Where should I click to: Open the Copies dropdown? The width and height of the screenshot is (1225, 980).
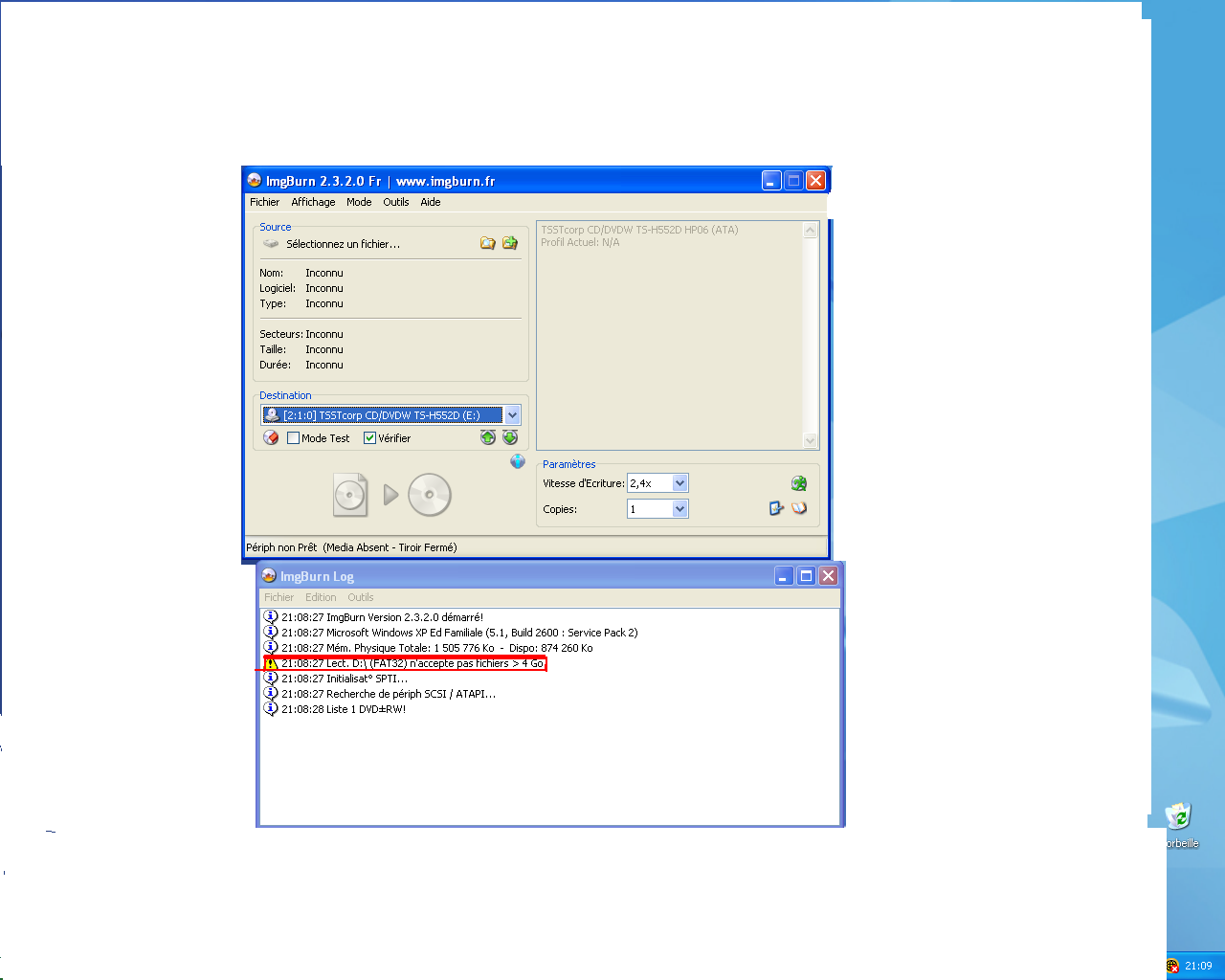click(680, 509)
